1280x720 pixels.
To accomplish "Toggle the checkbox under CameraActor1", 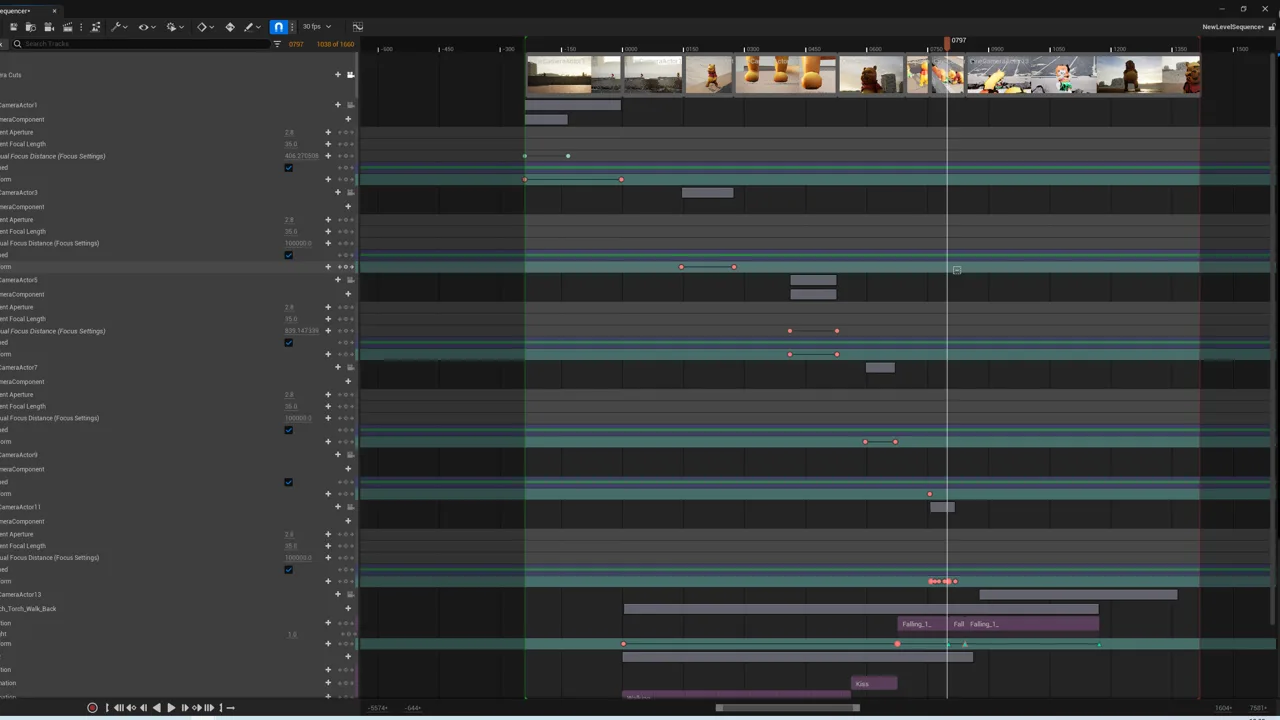I will pyautogui.click(x=289, y=168).
